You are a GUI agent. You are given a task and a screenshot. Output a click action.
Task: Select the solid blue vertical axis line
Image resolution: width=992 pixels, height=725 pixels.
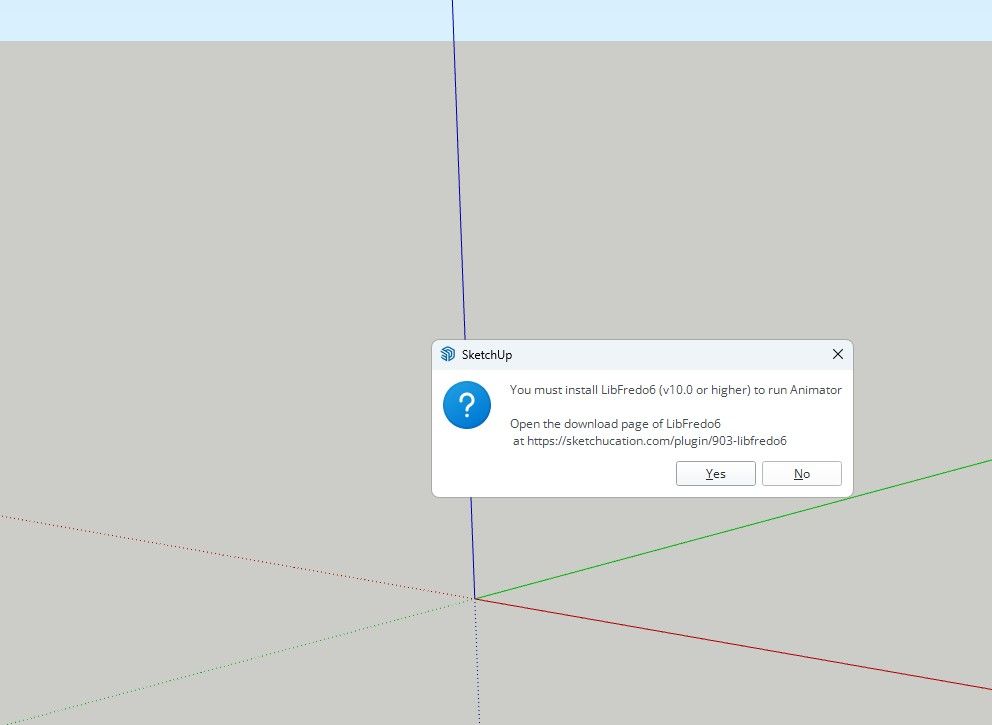459,200
